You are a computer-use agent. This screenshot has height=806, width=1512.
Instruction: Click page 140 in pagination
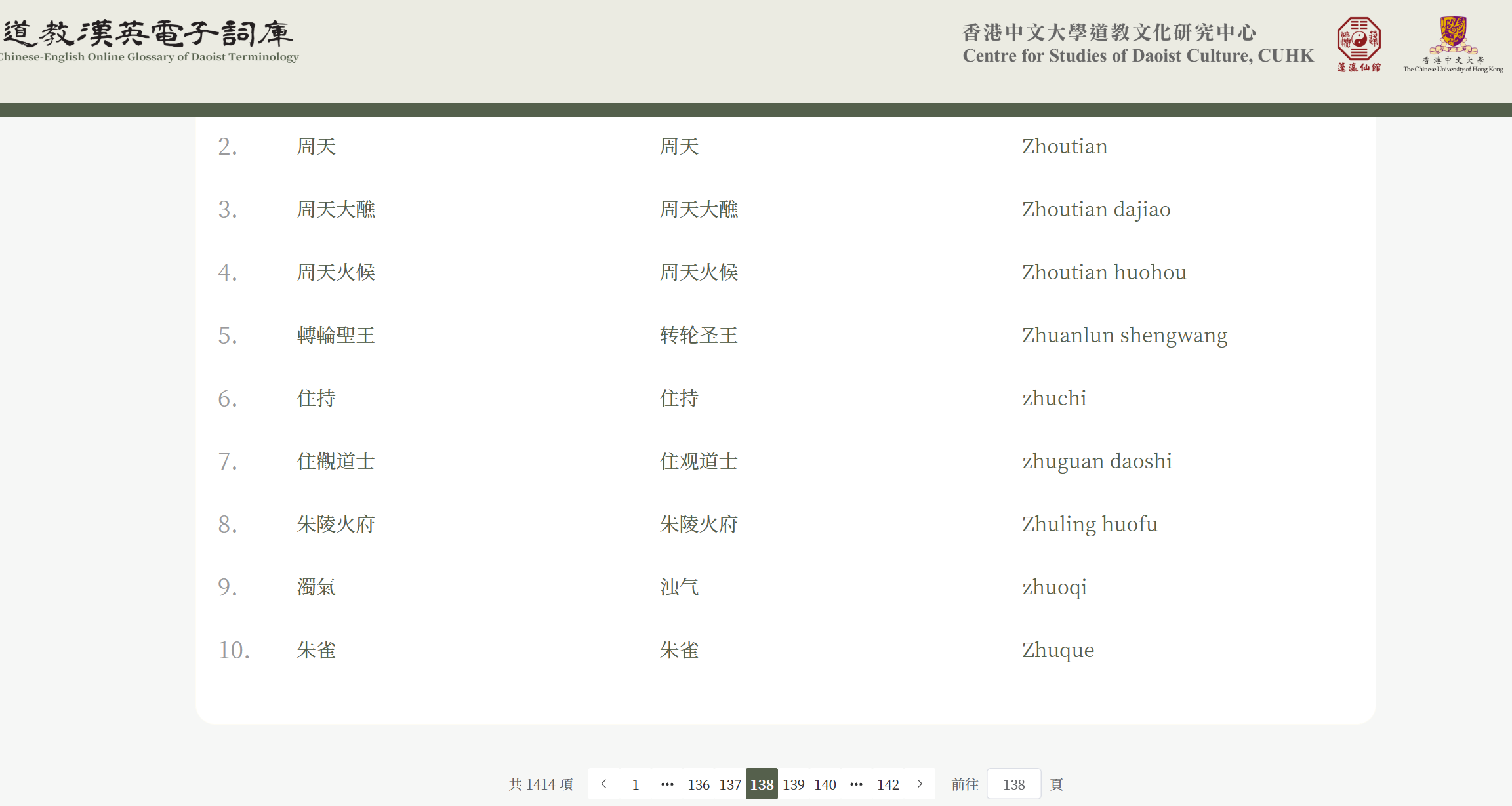825,784
